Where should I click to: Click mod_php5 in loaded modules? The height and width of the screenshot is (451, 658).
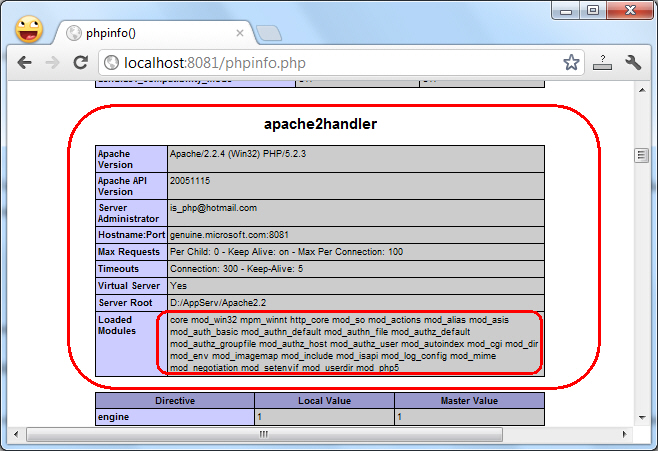tap(378, 368)
